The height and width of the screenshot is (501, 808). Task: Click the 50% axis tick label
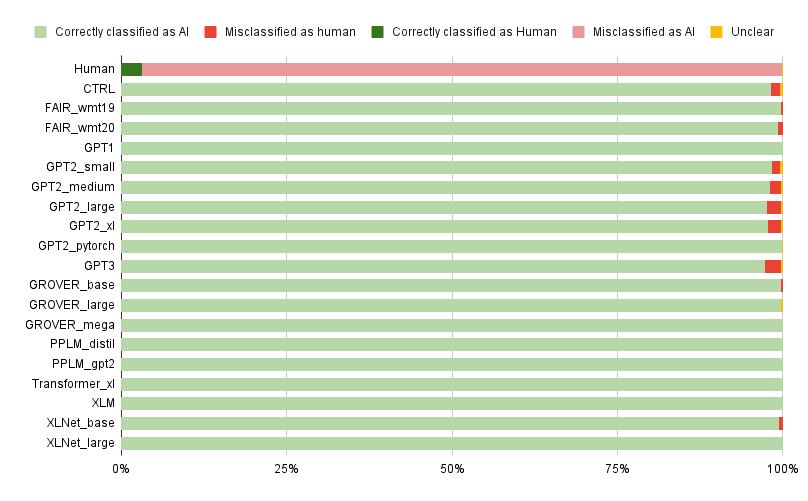(x=452, y=469)
